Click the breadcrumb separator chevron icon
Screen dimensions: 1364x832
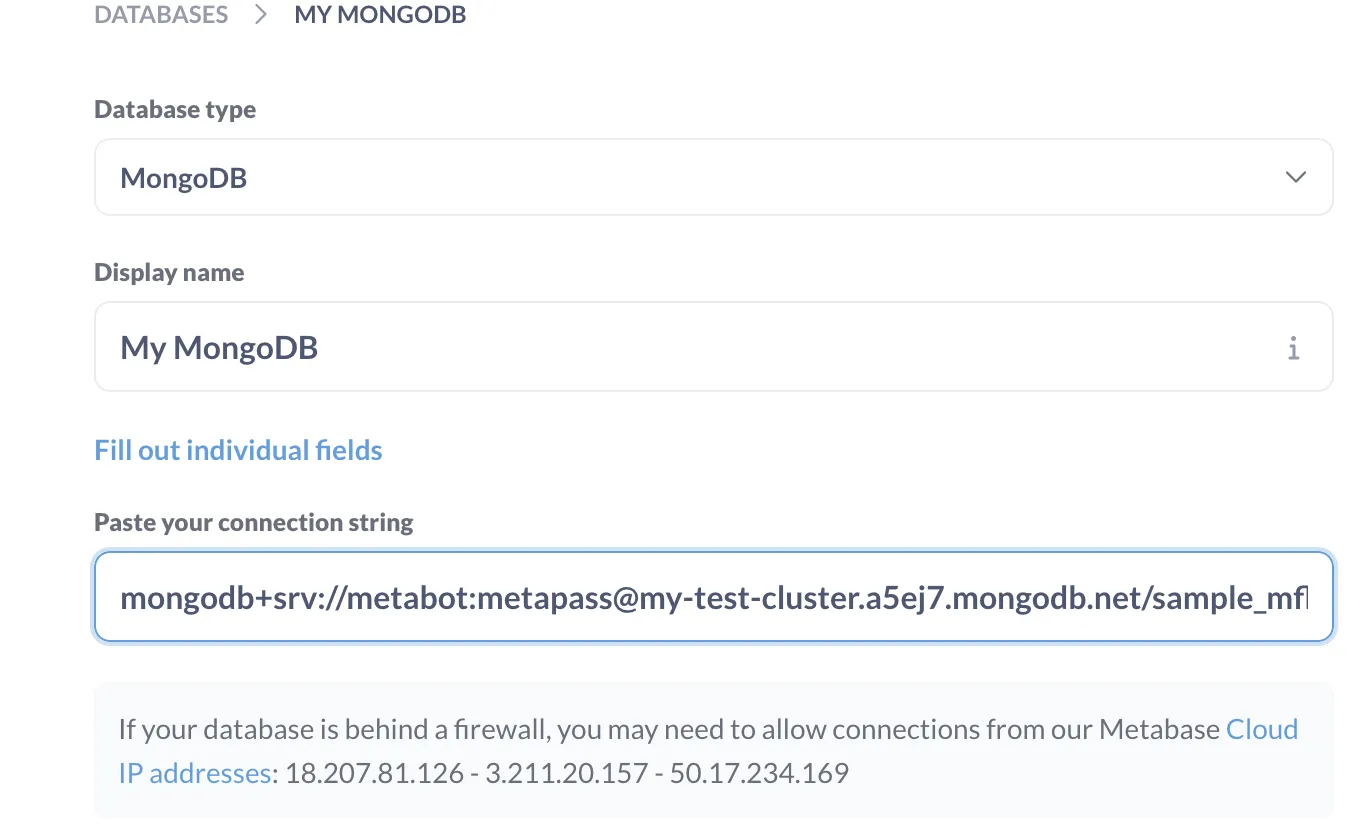[259, 15]
